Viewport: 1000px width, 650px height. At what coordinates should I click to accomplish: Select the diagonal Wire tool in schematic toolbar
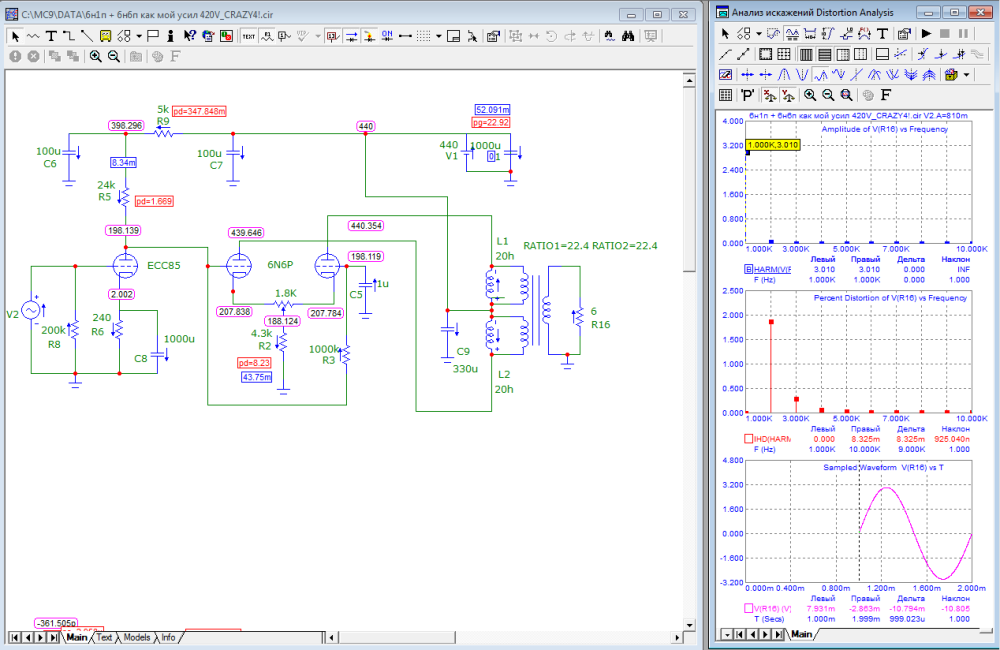[87, 36]
